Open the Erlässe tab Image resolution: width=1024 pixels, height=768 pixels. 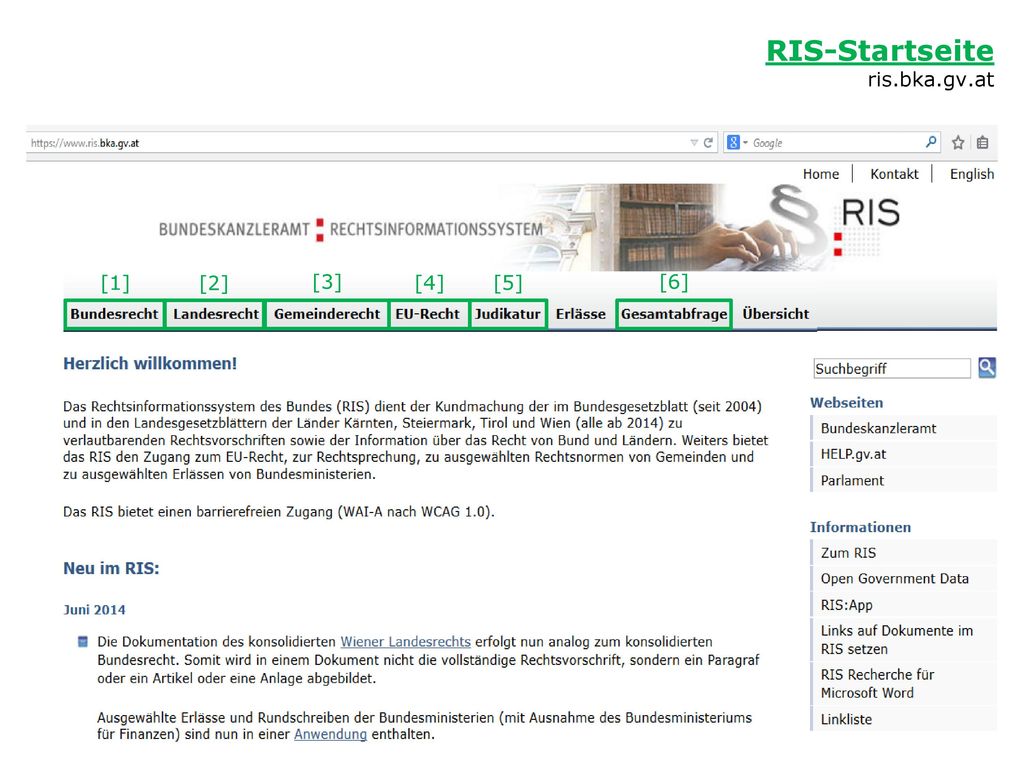pyautogui.click(x=581, y=314)
